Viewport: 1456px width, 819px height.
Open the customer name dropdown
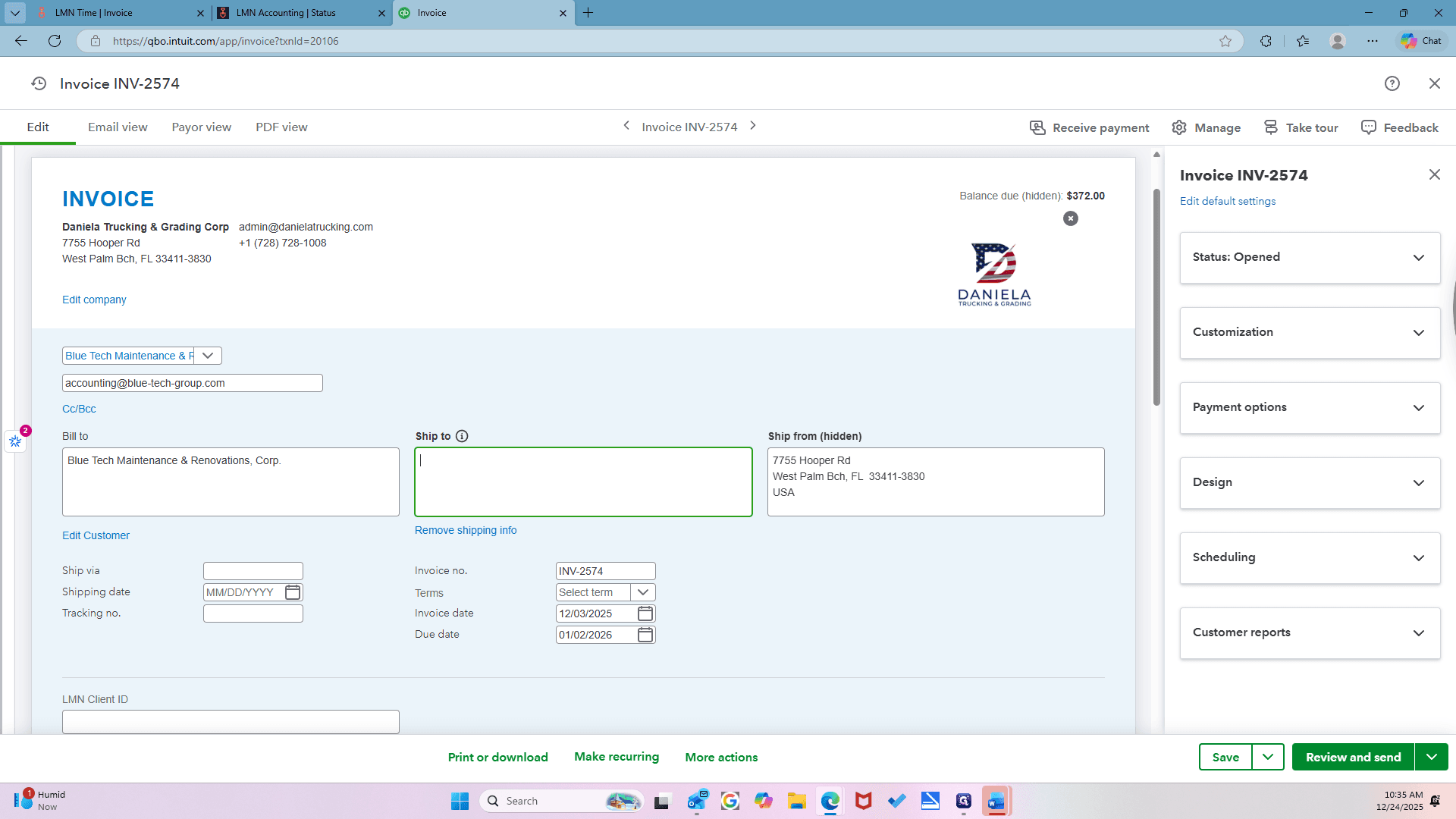[208, 356]
